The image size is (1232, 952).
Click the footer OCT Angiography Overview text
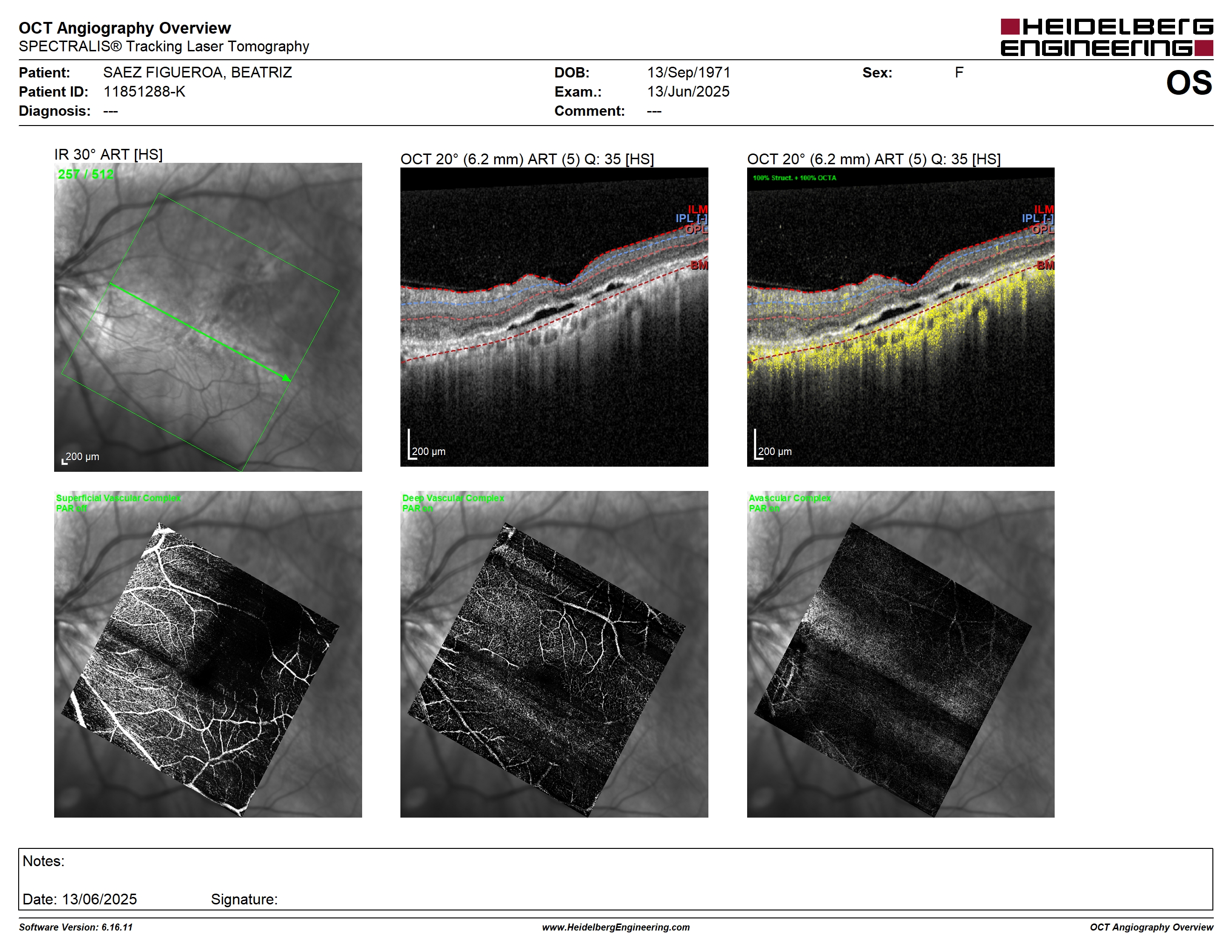(1151, 927)
